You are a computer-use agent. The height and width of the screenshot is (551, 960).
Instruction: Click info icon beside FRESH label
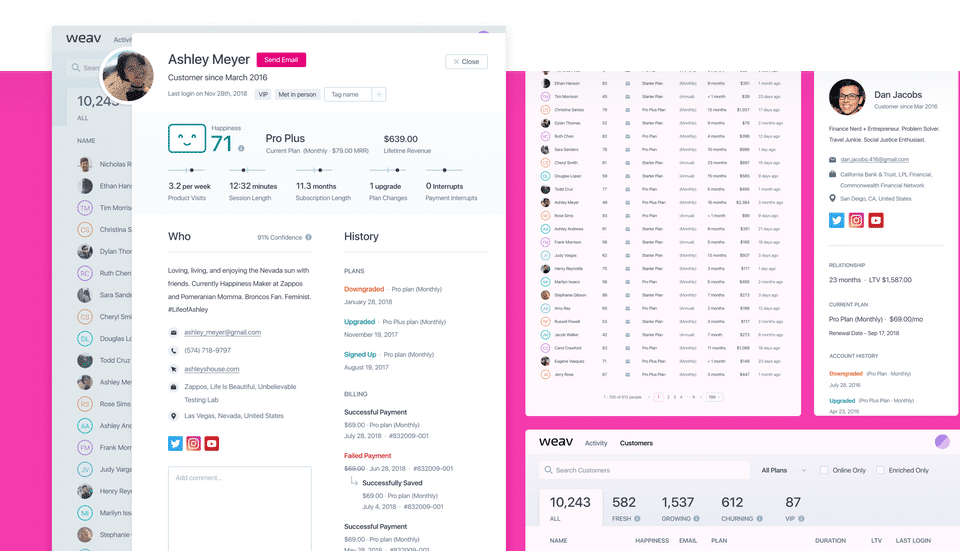pos(637,519)
